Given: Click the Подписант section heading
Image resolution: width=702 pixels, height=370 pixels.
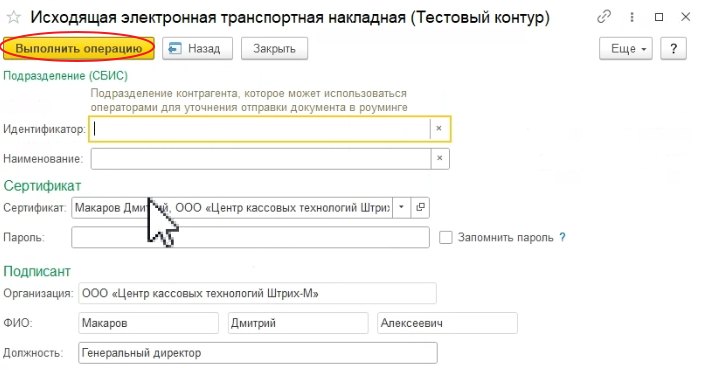Looking at the screenshot, I should click(x=37, y=271).
